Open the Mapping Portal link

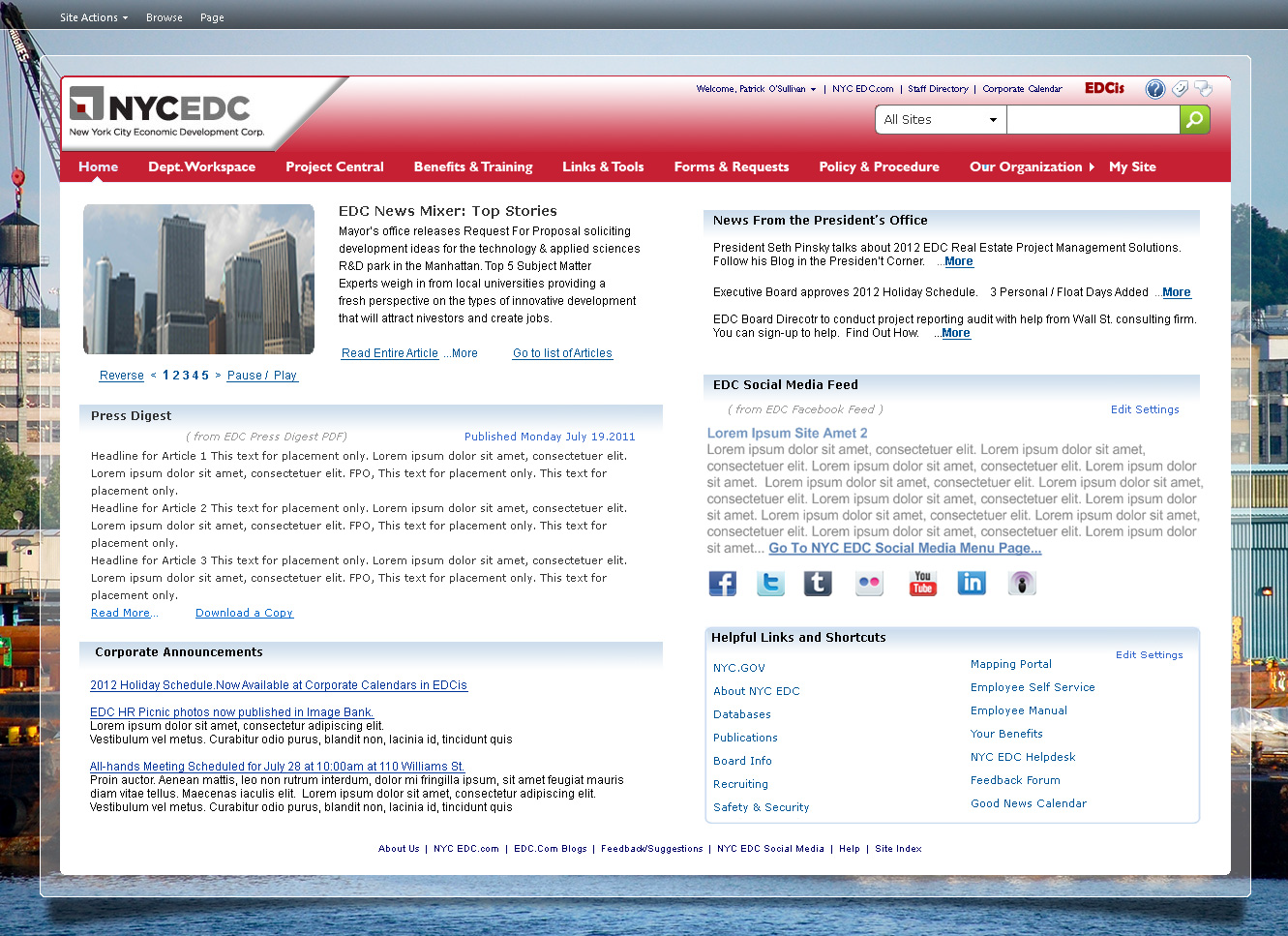tap(1011, 664)
